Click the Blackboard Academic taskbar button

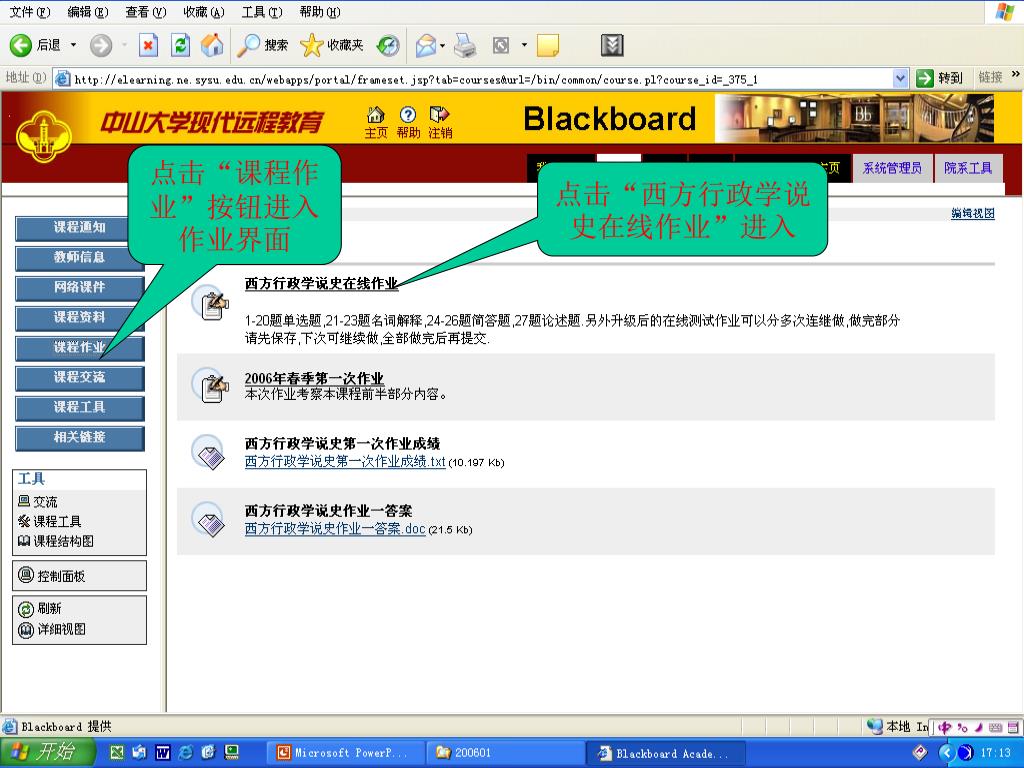point(666,753)
